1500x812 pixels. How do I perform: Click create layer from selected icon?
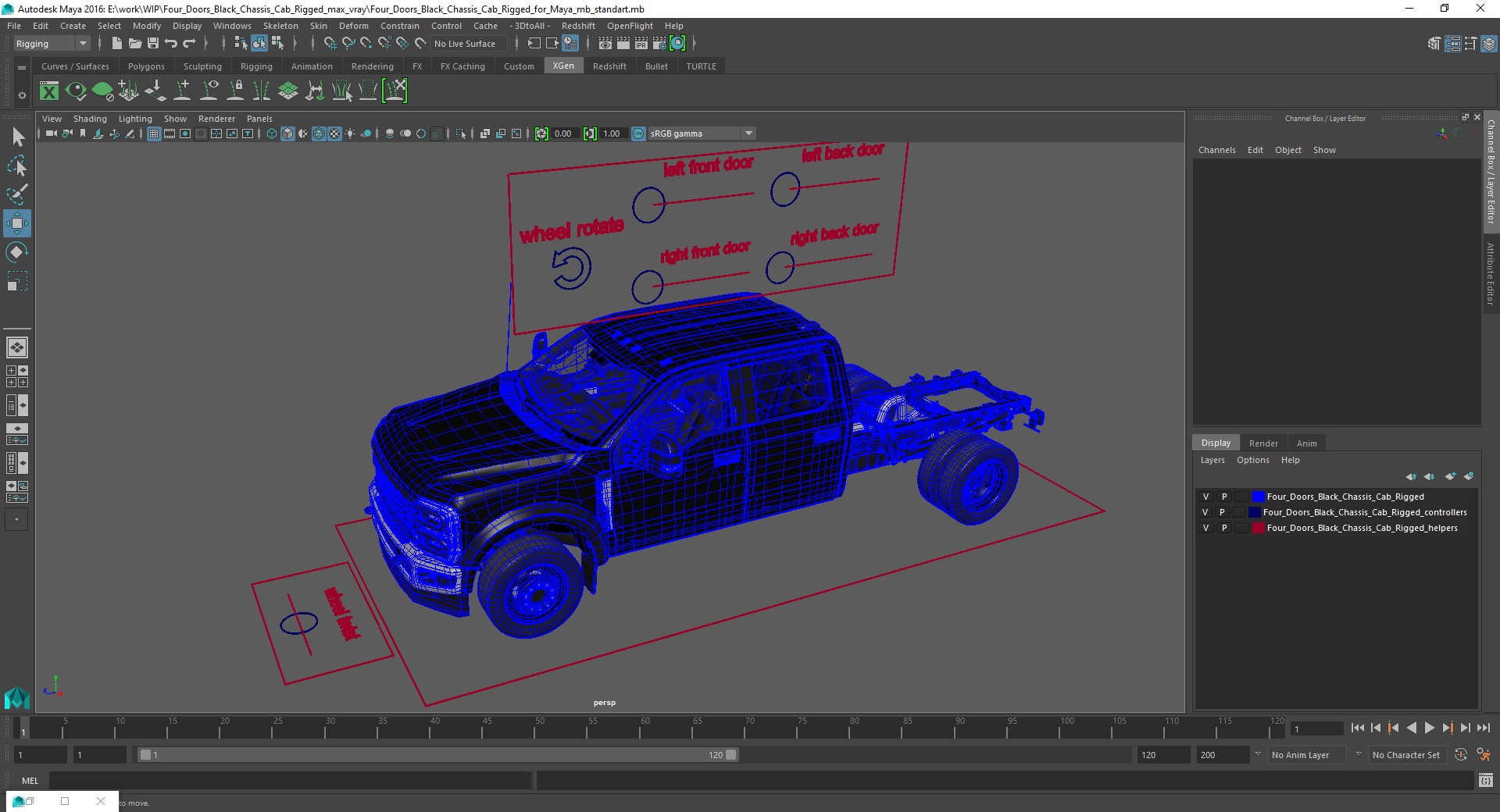click(1469, 476)
